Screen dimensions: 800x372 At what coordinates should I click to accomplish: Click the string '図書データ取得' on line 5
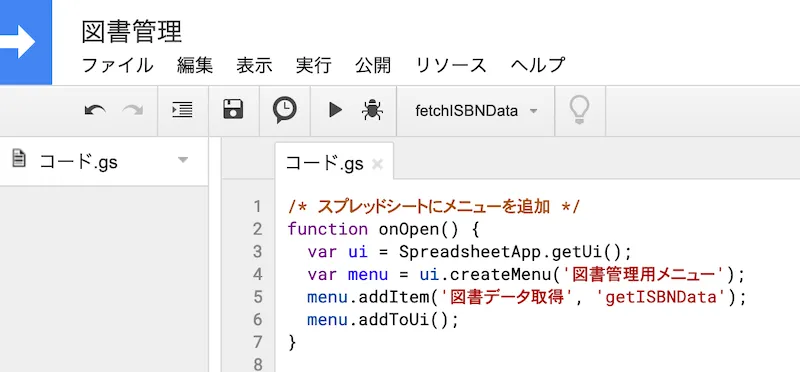point(506,297)
